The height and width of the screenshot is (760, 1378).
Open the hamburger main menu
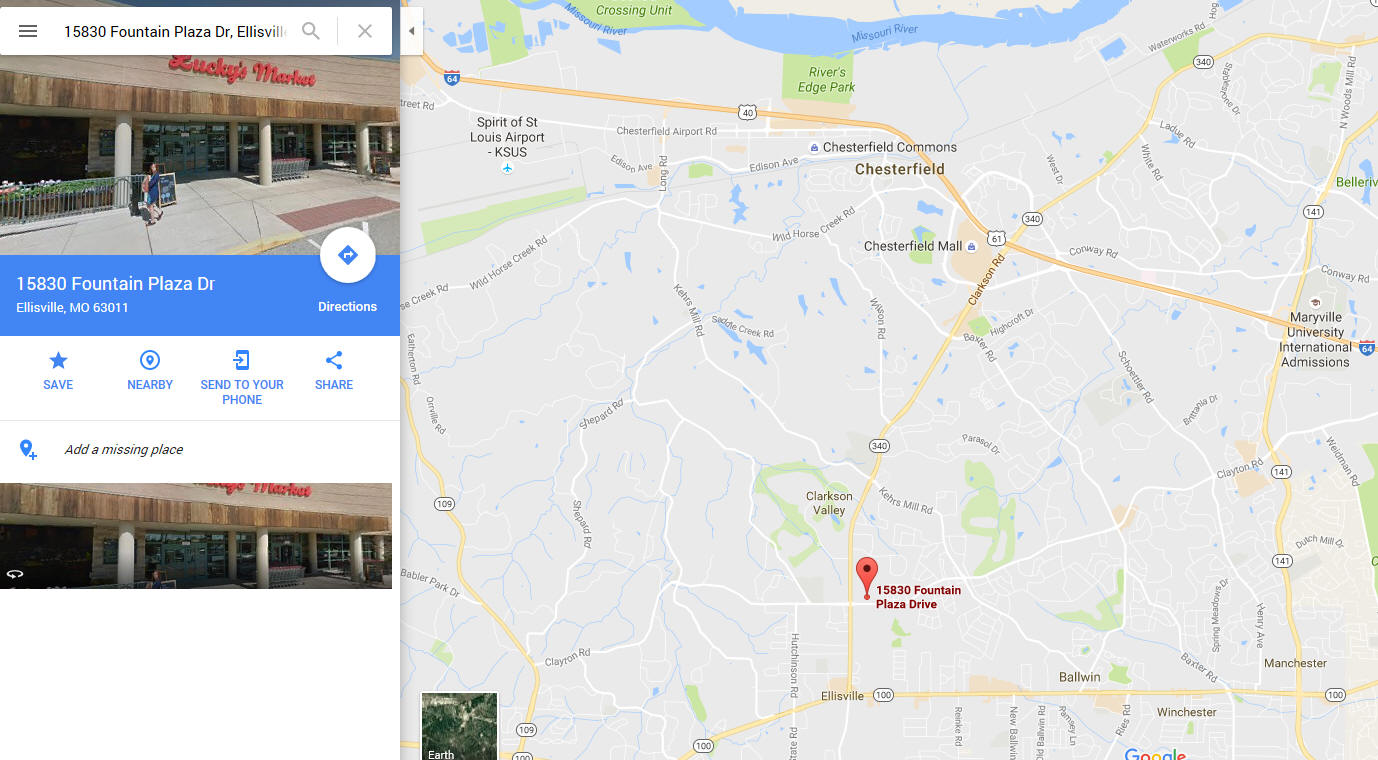28,31
